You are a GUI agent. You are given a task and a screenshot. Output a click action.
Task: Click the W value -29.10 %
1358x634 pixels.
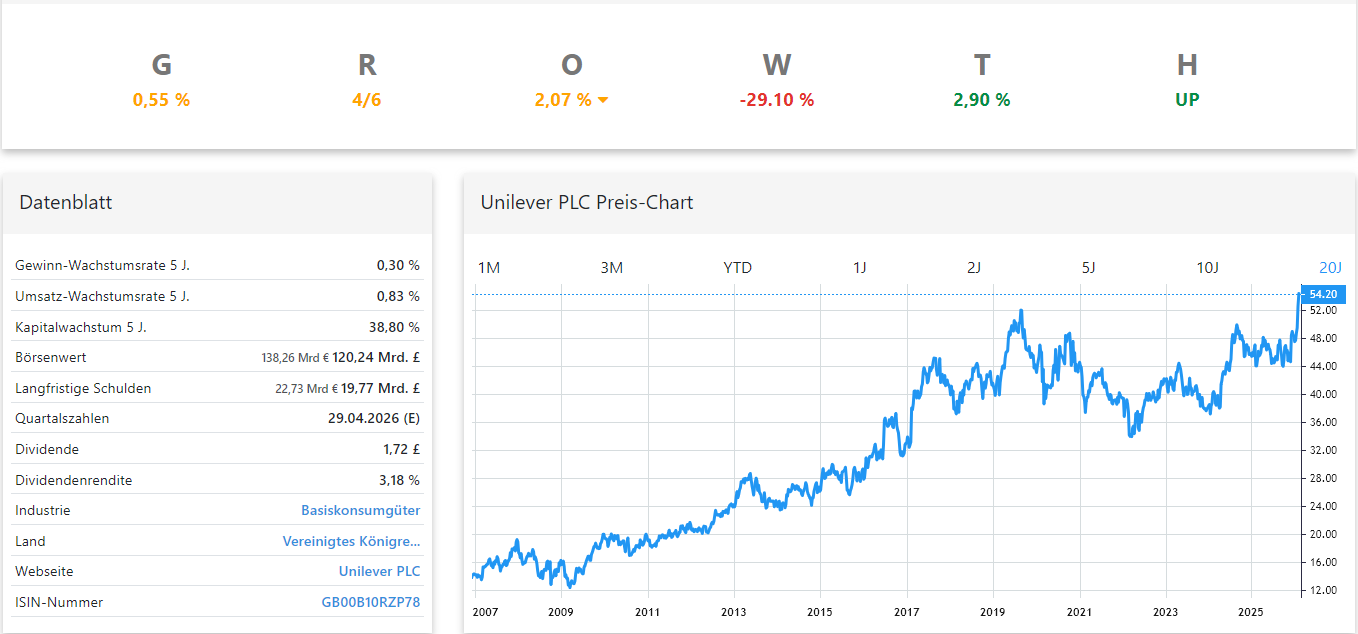[777, 100]
